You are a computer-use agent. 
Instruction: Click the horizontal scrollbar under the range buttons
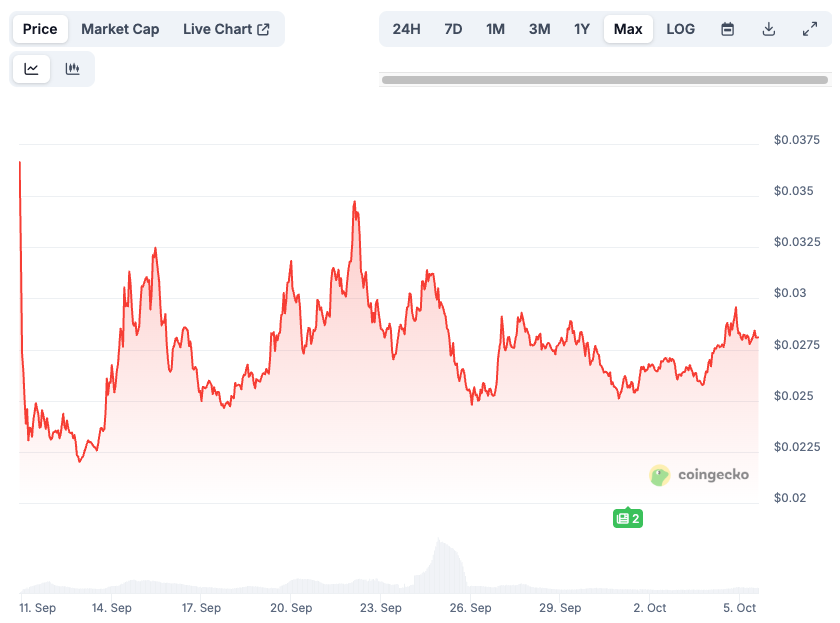click(x=604, y=79)
